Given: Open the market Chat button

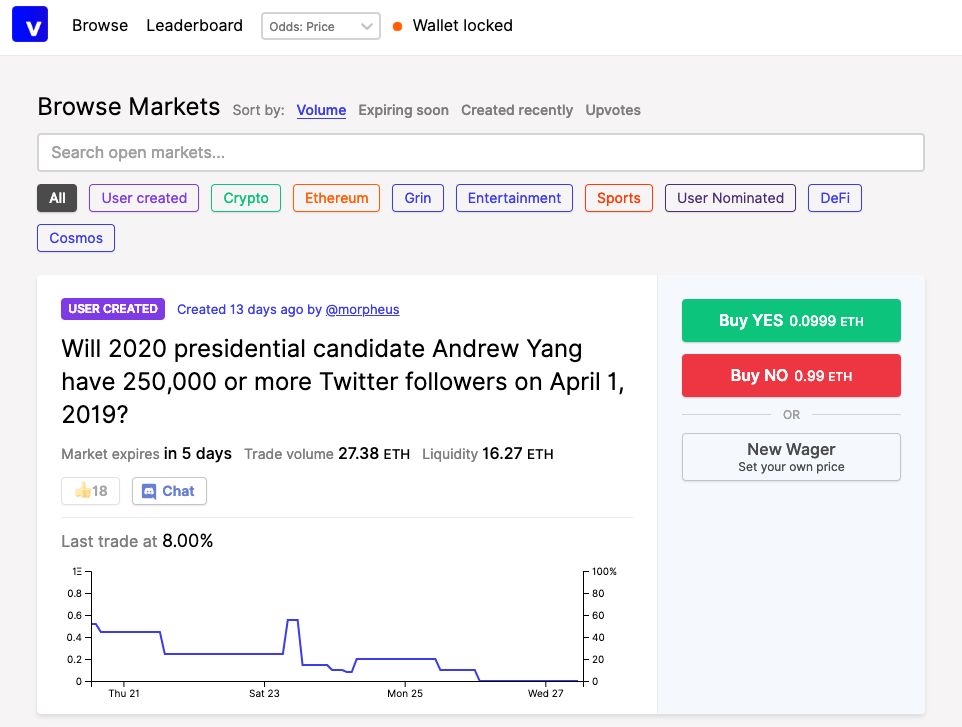Looking at the screenshot, I should click(x=169, y=491).
